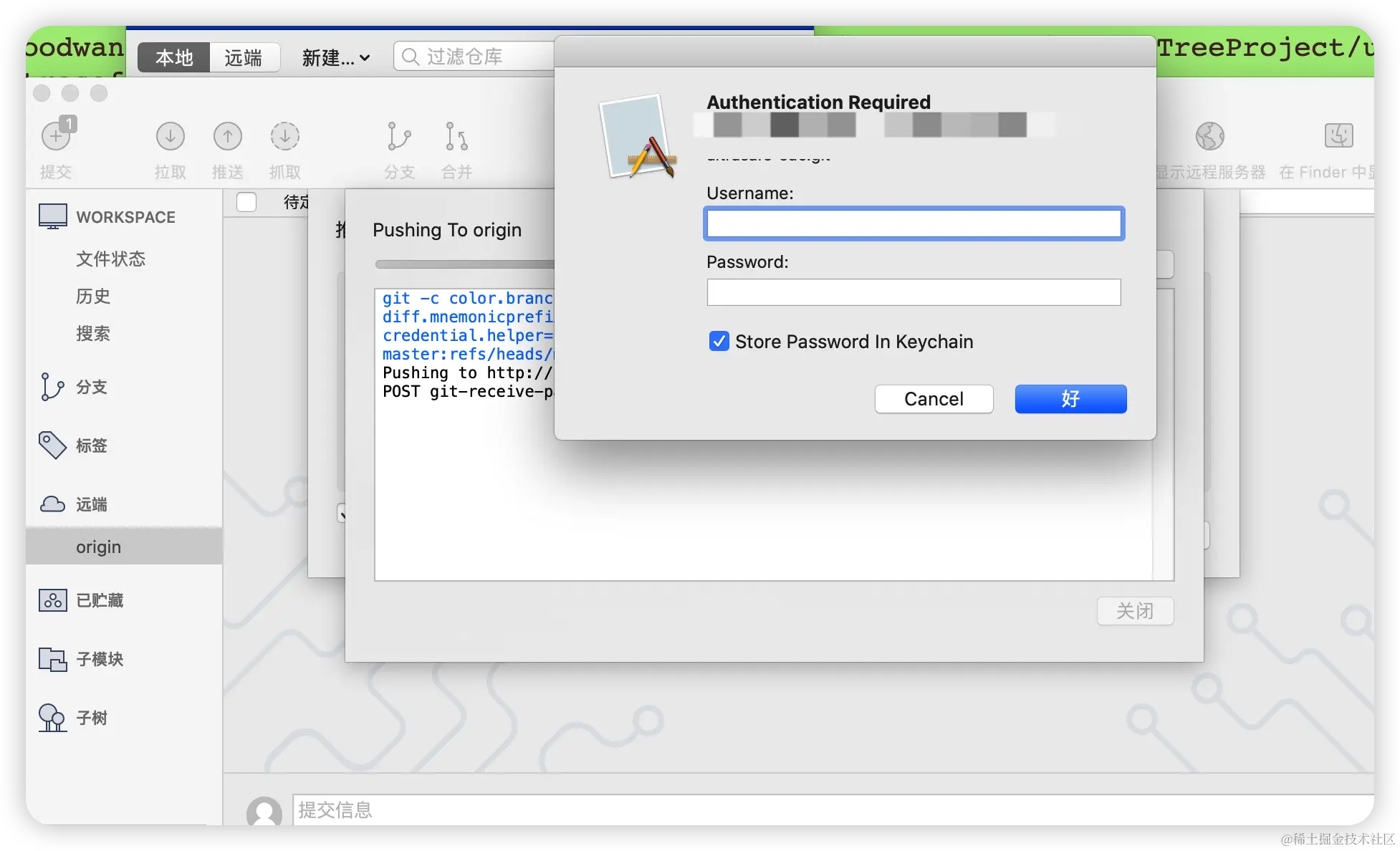Open the 新建 dropdown menu
The height and width of the screenshot is (851, 1400).
[335, 57]
